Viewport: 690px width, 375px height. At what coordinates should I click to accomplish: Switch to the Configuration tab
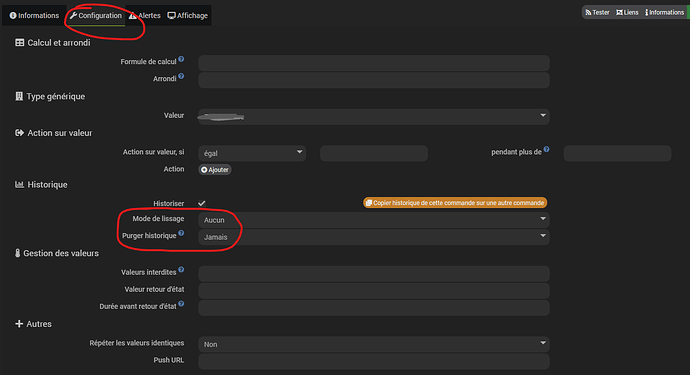click(95, 15)
